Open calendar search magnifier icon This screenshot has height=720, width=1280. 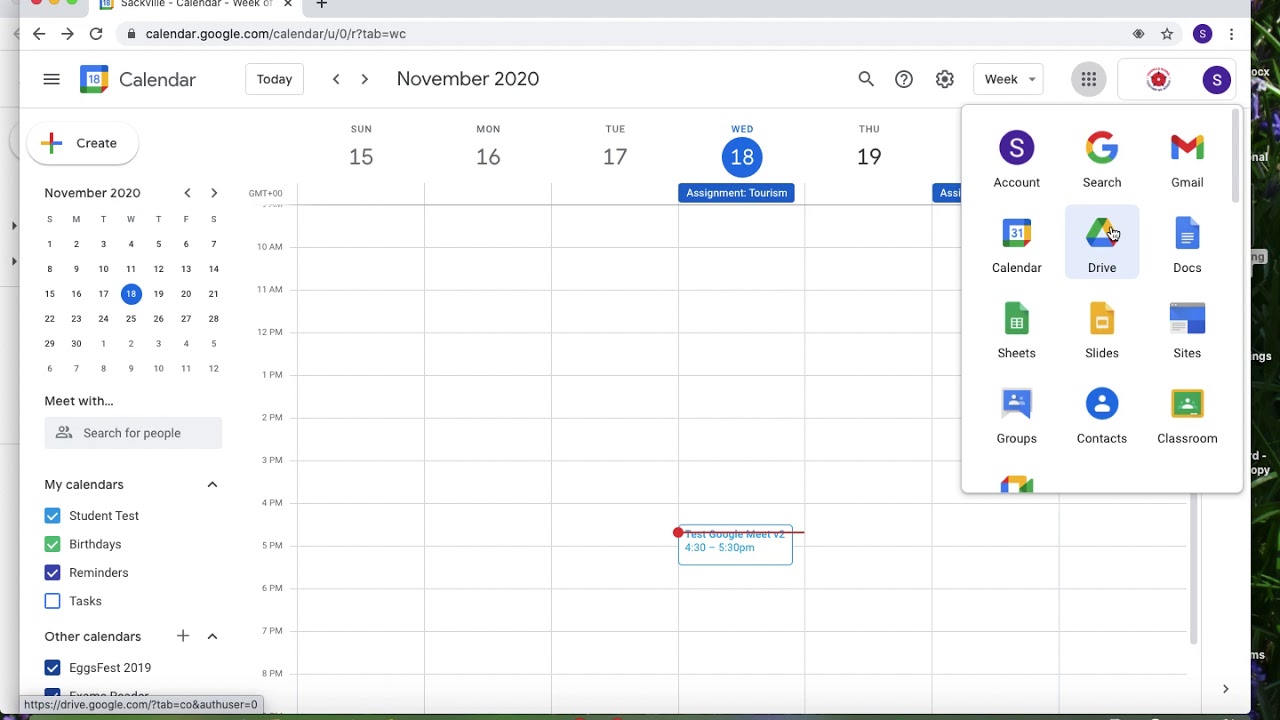click(x=866, y=79)
